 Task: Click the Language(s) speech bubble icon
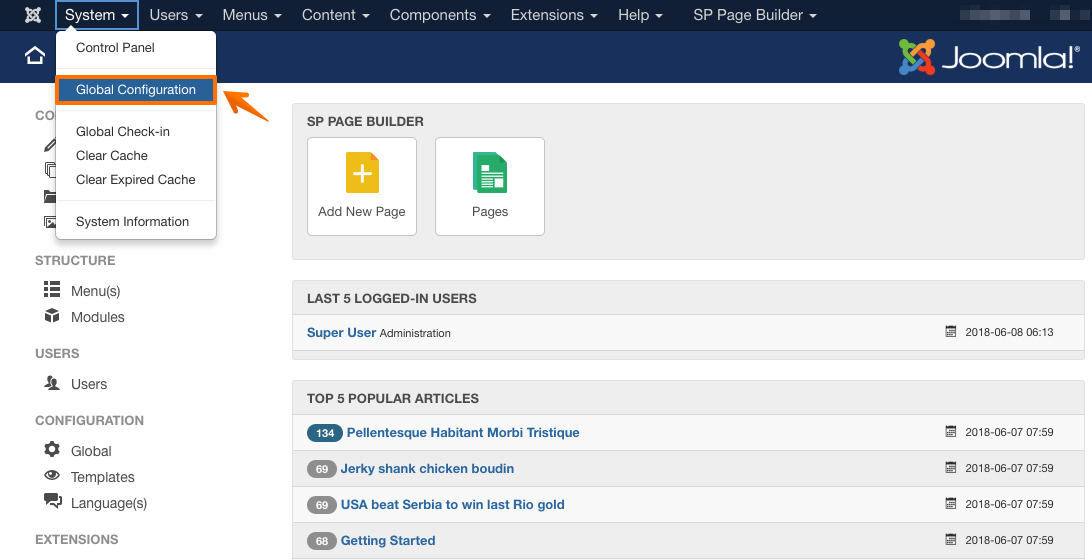52,502
